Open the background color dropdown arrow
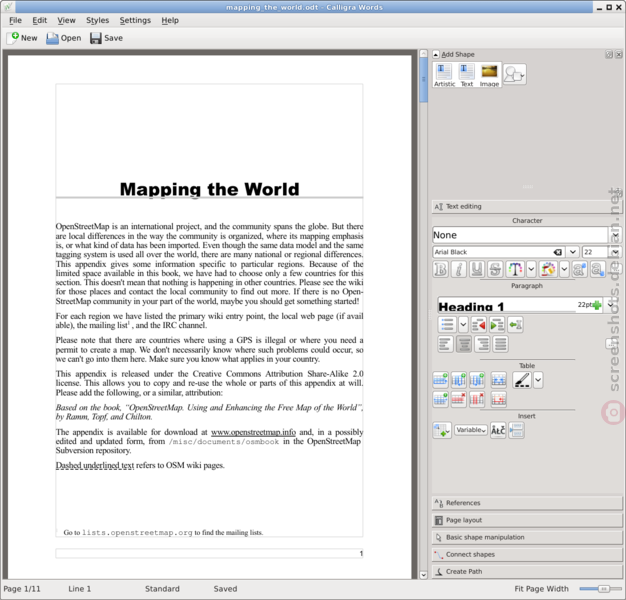 [564, 269]
